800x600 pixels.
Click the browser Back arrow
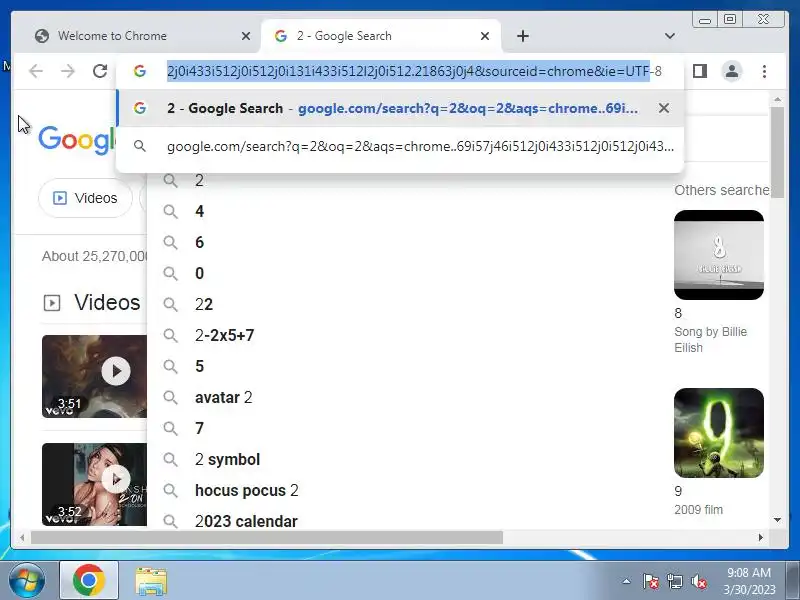[x=36, y=71]
